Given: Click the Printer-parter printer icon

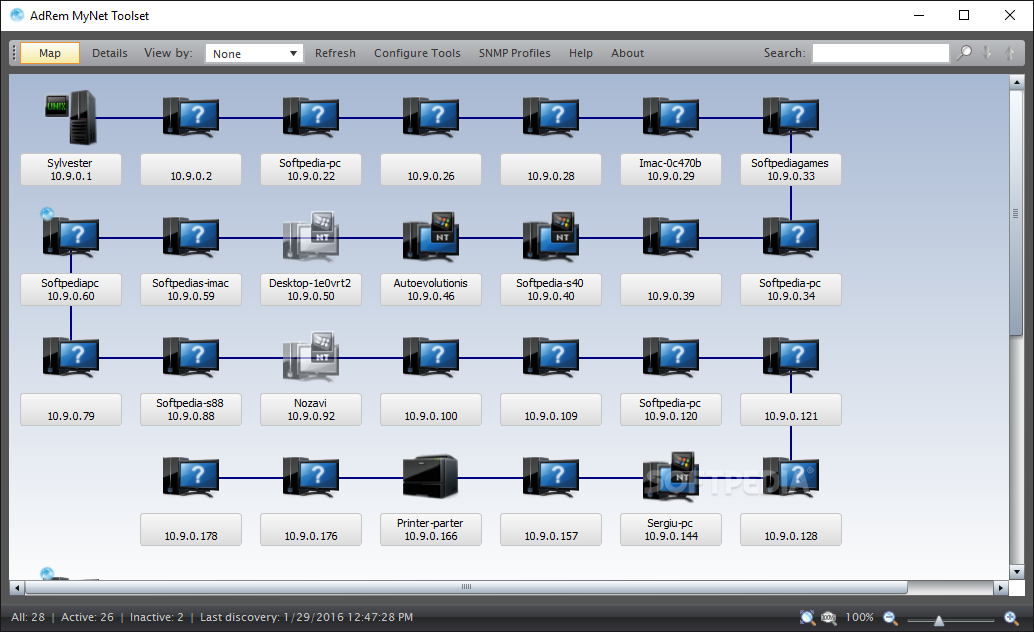Looking at the screenshot, I should tap(431, 476).
